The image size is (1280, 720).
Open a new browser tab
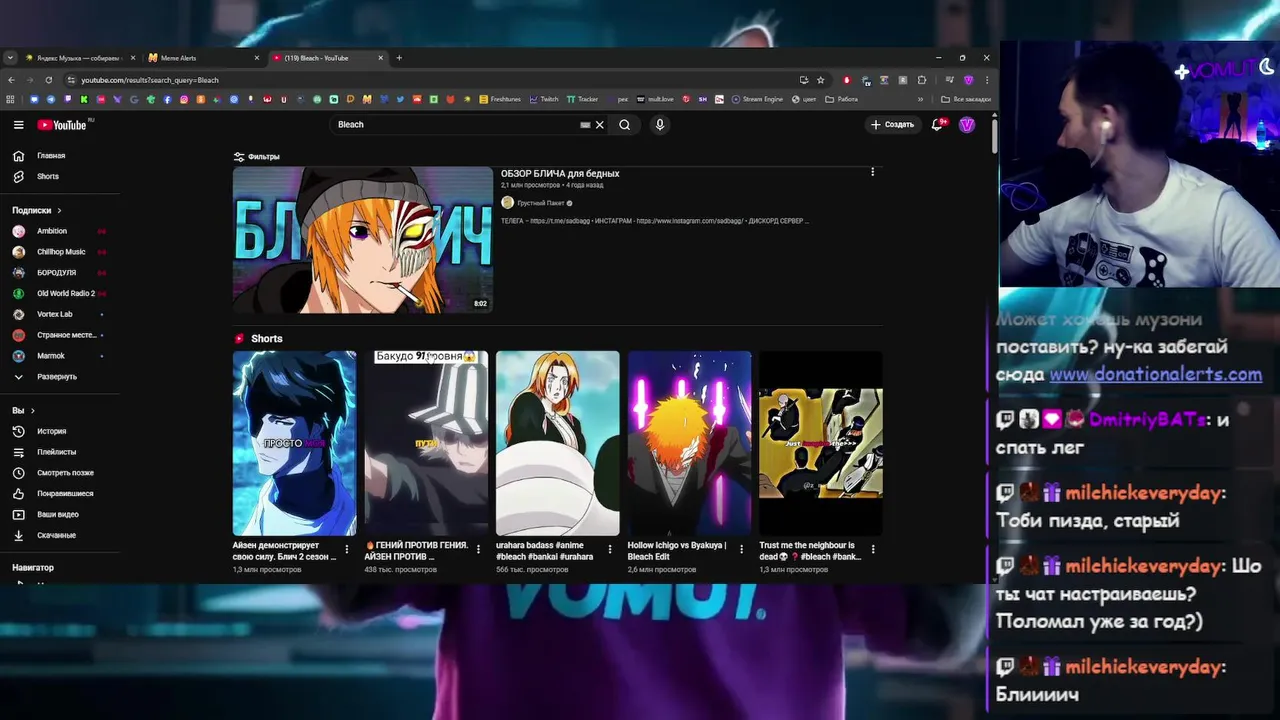coord(399,58)
